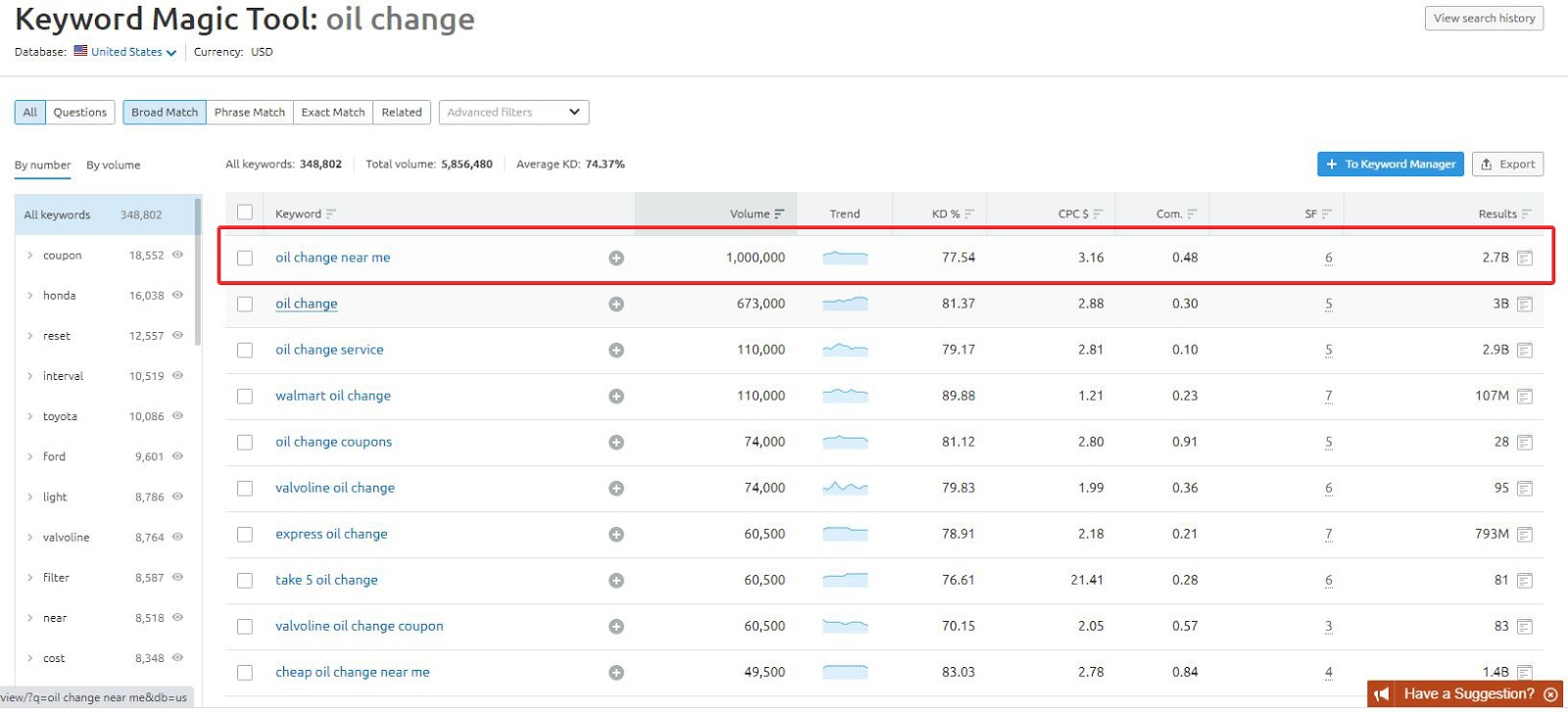Toggle eye icon for coupon group
1568x712 pixels.
pyautogui.click(x=177, y=255)
